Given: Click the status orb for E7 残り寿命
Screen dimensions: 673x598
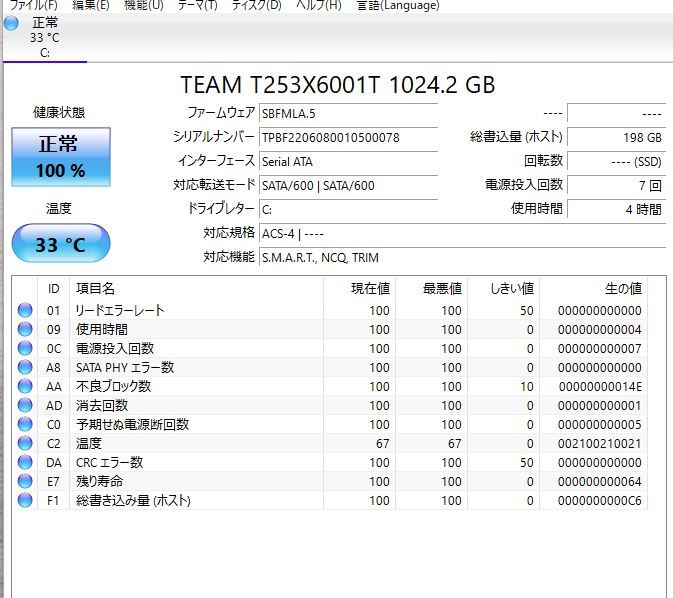Looking at the screenshot, I should click(25, 481).
